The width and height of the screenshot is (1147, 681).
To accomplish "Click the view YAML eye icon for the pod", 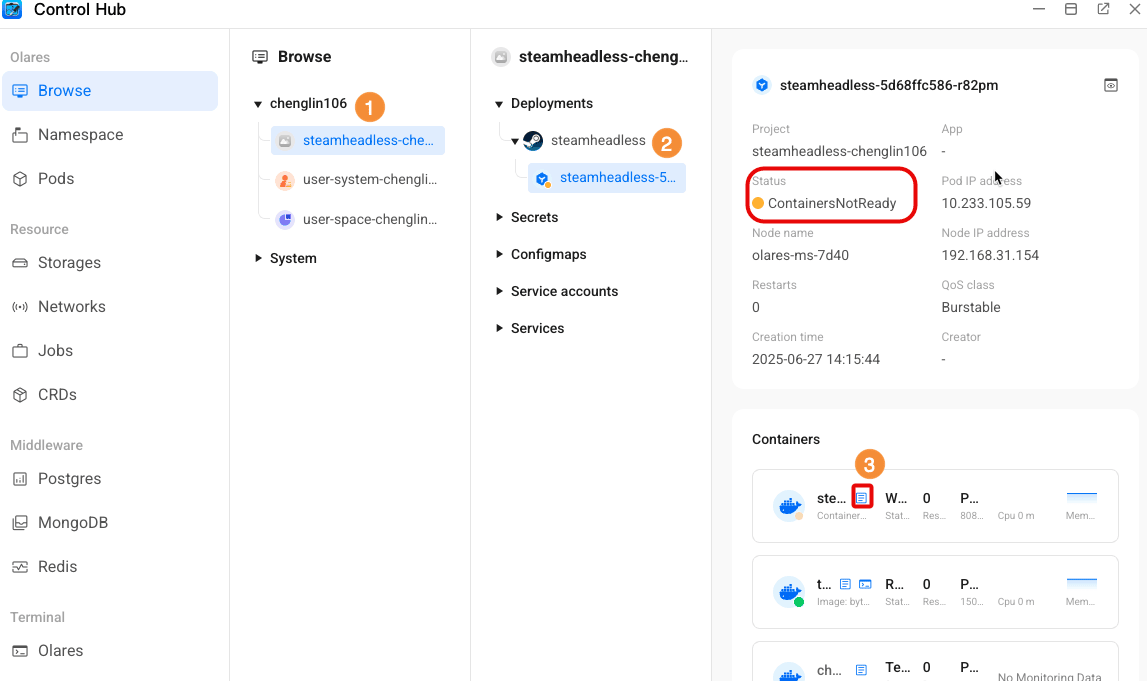I will pos(1111,85).
